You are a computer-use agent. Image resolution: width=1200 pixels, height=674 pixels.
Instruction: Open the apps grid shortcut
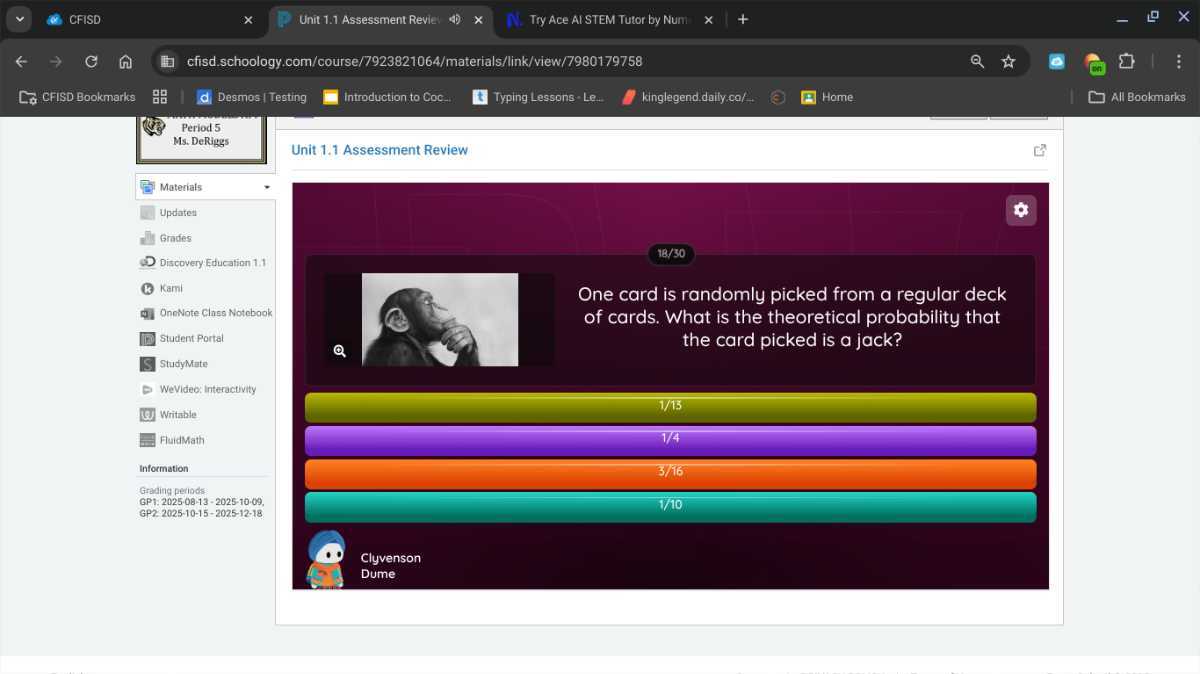click(x=160, y=97)
